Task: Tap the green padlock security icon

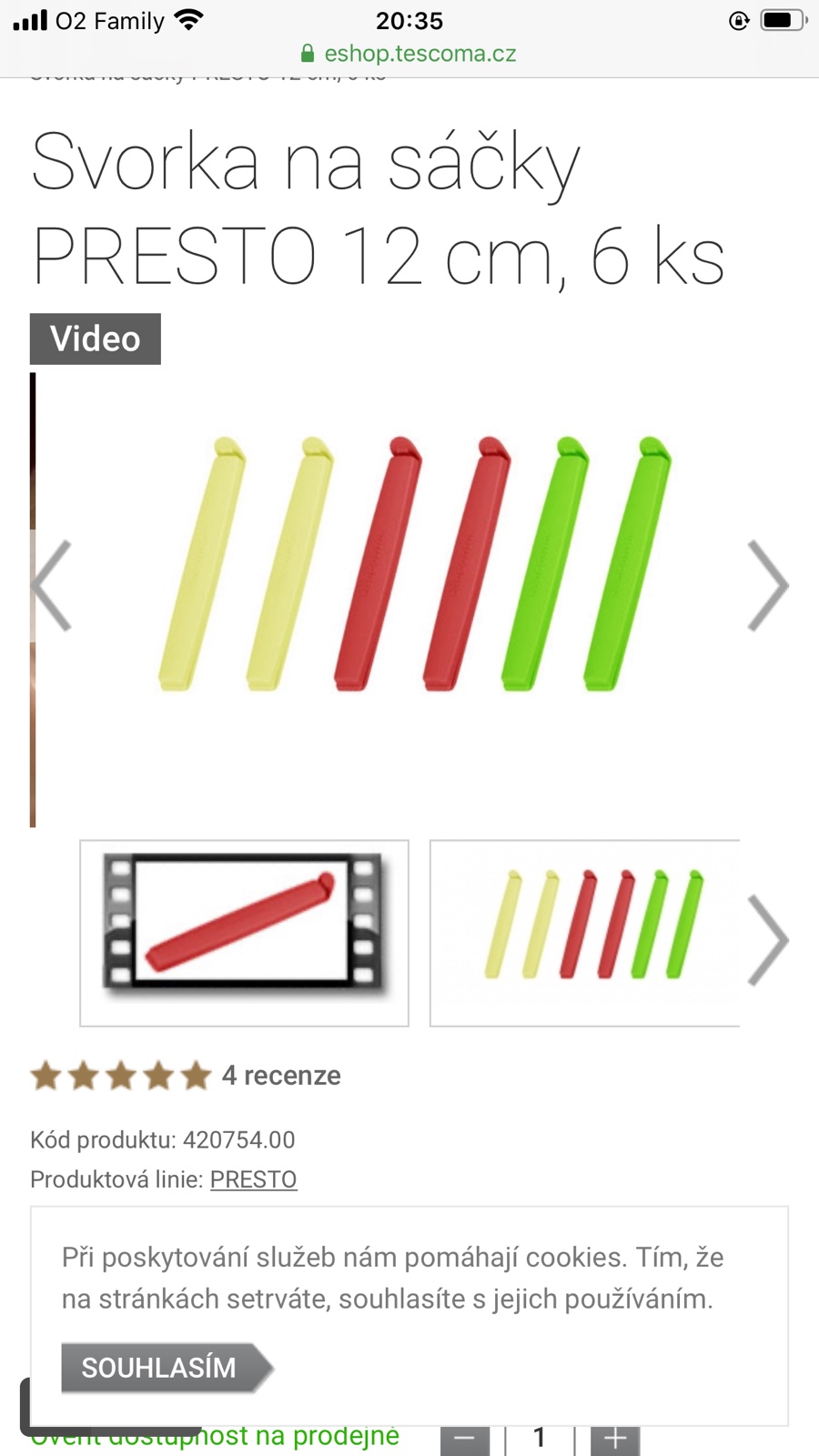Action: 308,54
